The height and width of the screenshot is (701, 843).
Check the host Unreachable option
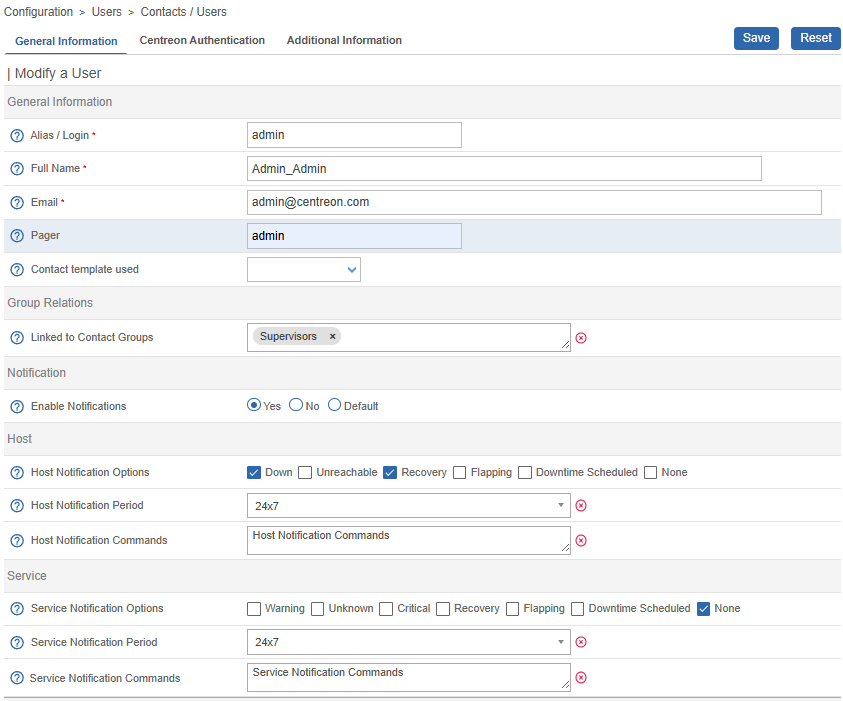pyautogui.click(x=306, y=473)
